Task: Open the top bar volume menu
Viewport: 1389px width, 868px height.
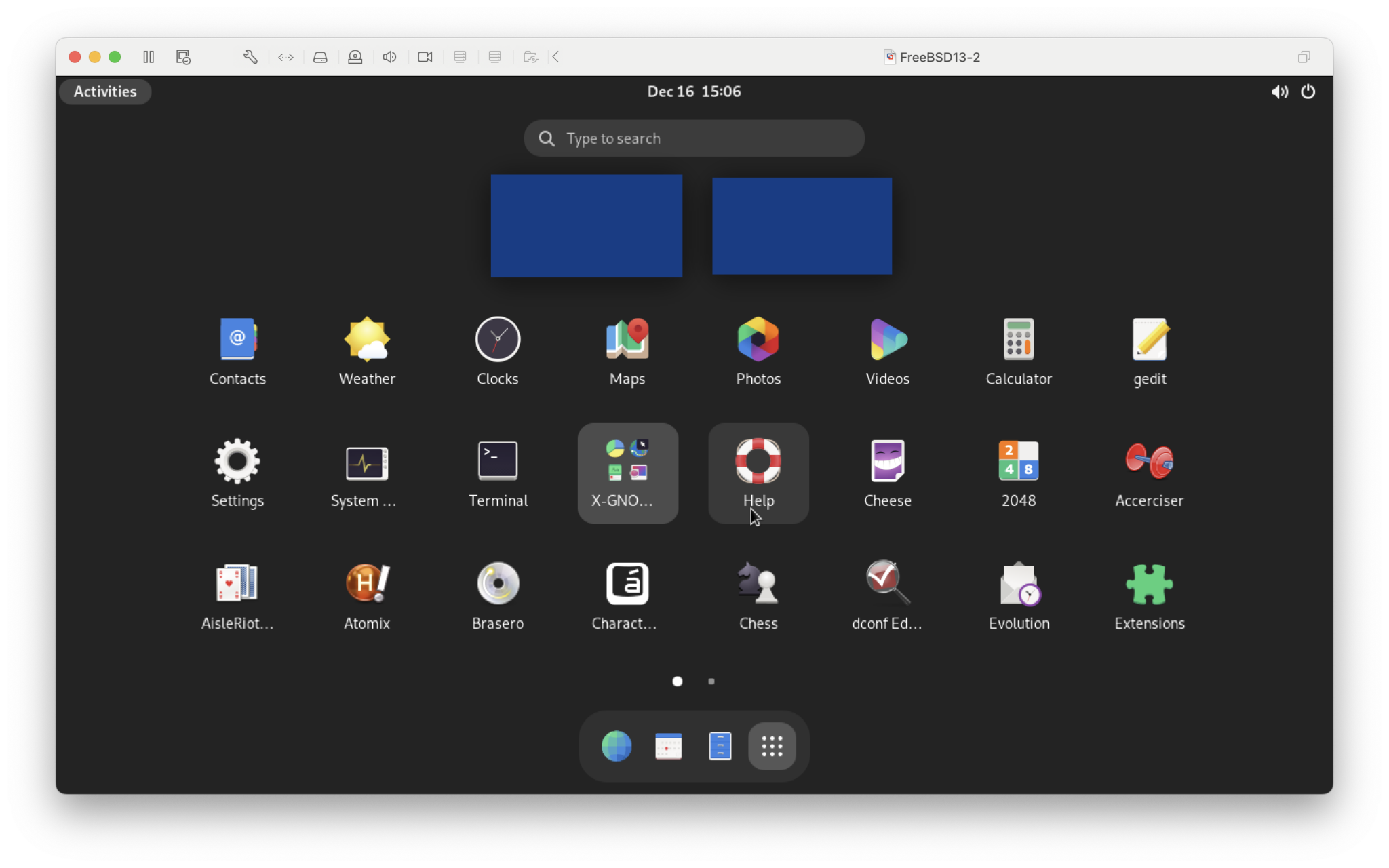Action: click(x=1279, y=92)
